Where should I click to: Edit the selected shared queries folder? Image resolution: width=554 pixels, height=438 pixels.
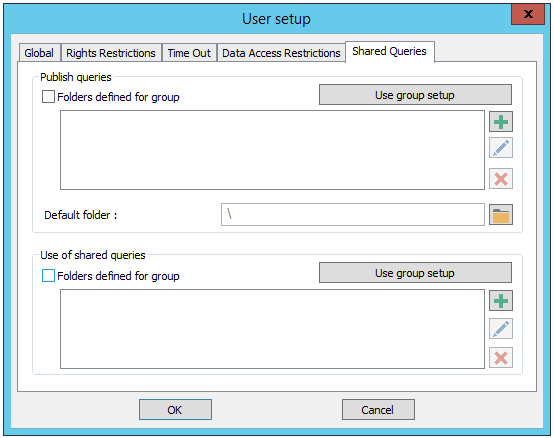pyautogui.click(x=501, y=328)
